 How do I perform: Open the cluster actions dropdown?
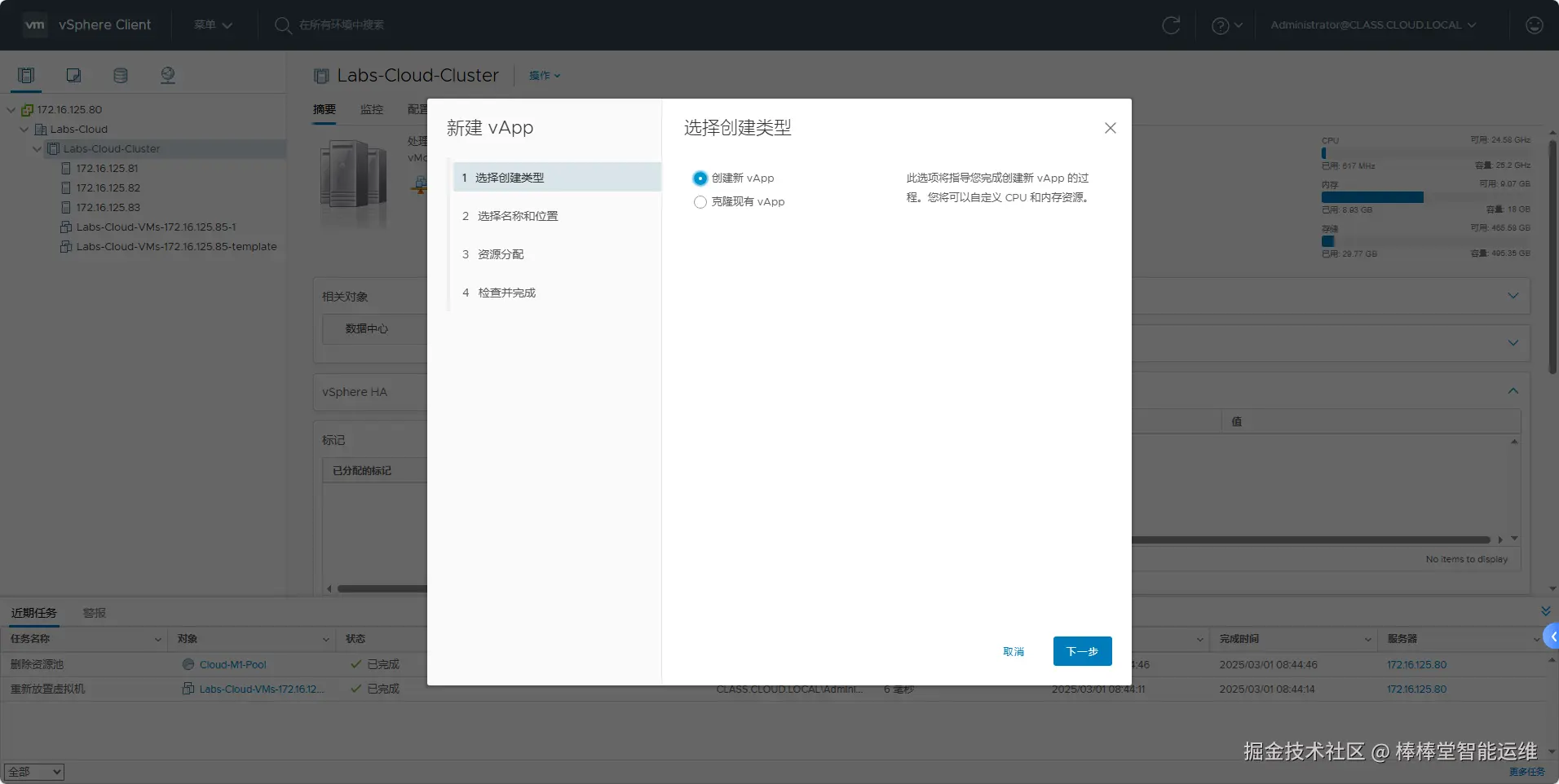pyautogui.click(x=545, y=76)
